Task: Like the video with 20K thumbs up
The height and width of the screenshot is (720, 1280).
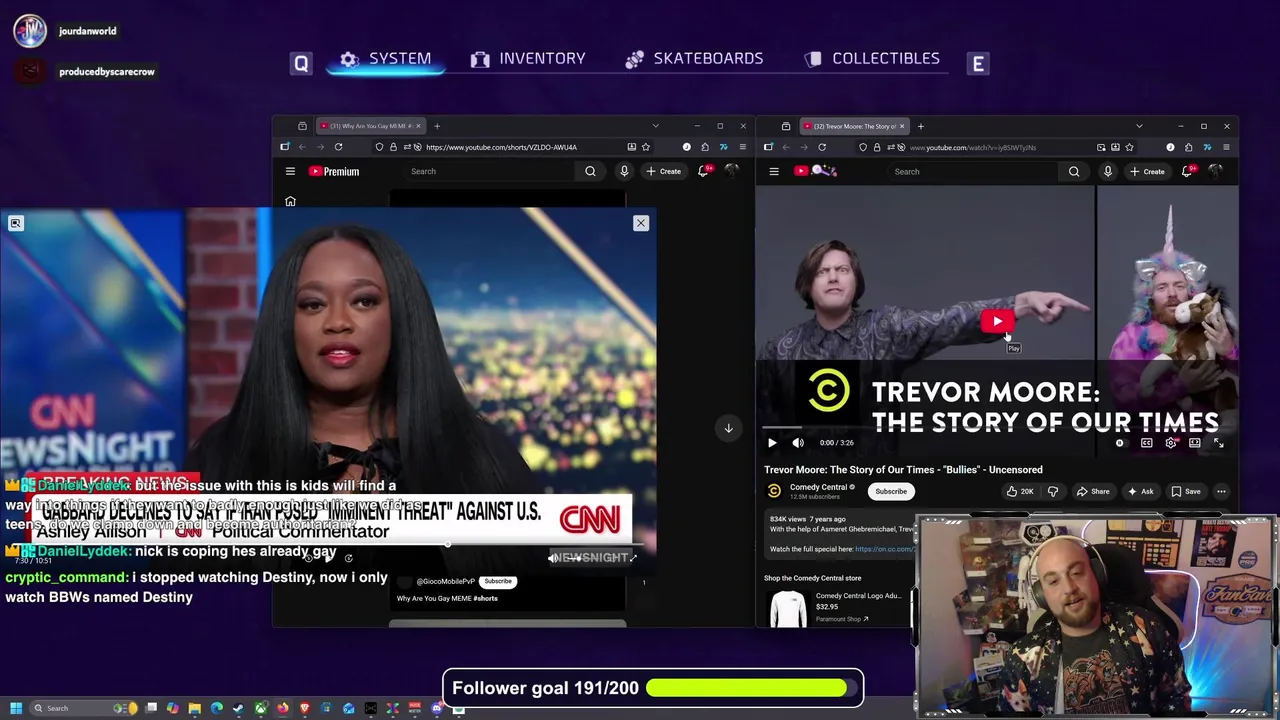Action: tap(1020, 491)
